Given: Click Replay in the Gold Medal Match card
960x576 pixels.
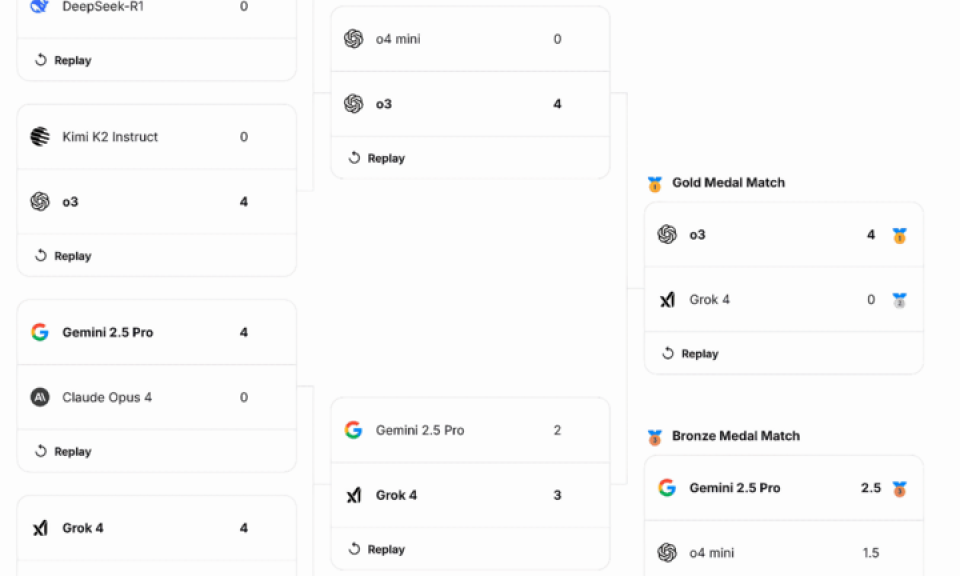Looking at the screenshot, I should (691, 354).
